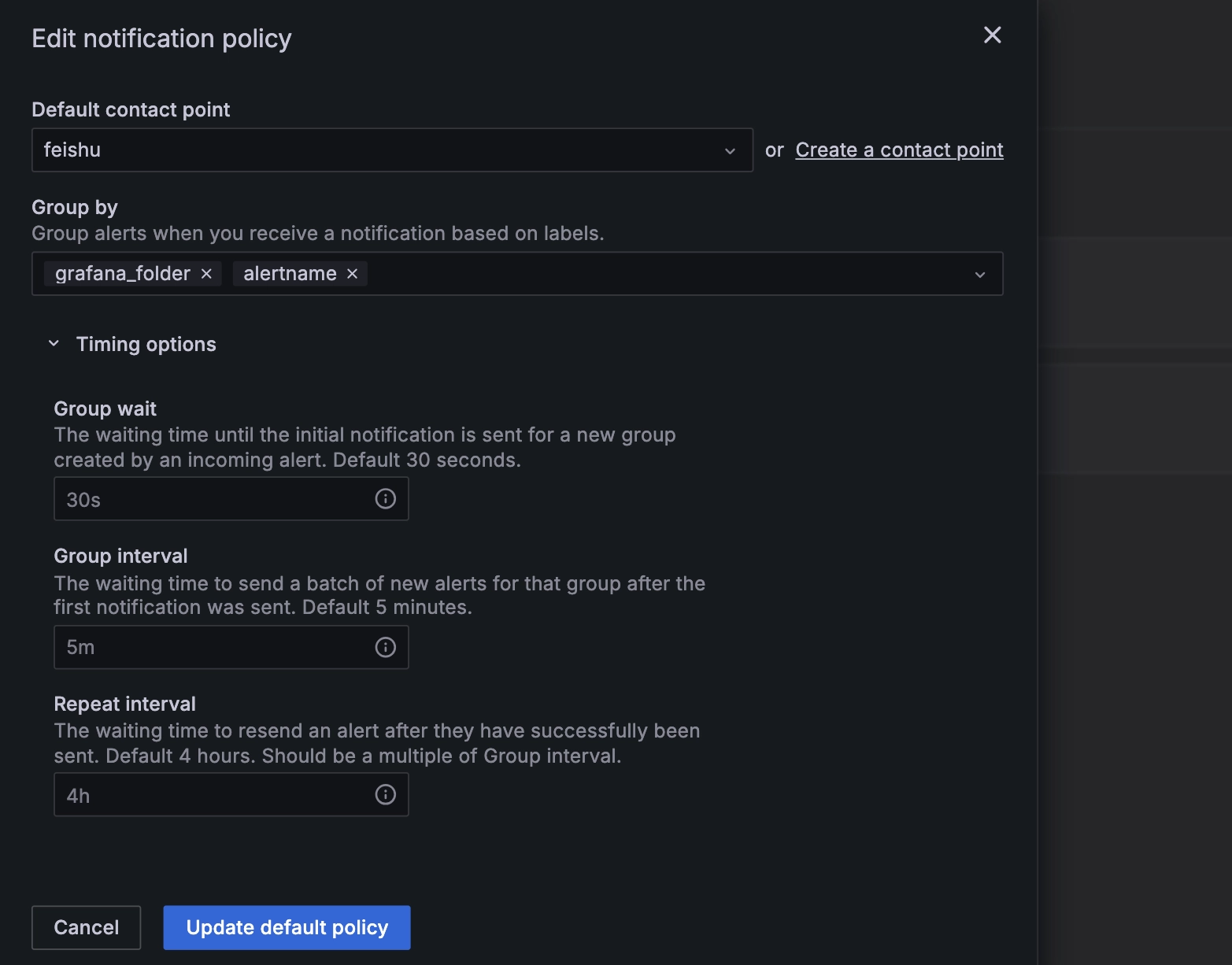Remove the grafana_folder label tag
The width and height of the screenshot is (1232, 965).
206,274
